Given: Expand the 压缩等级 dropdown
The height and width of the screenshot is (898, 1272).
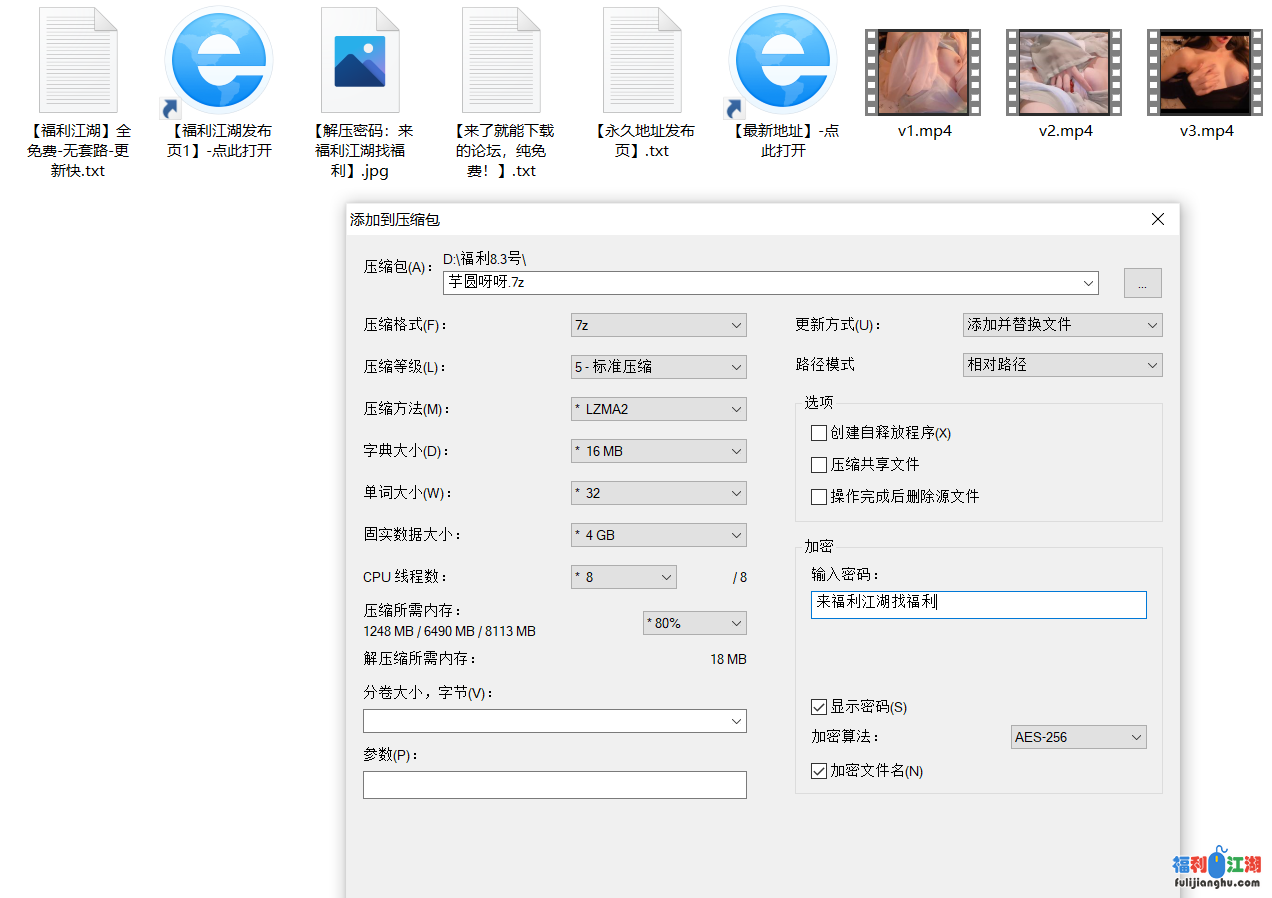Looking at the screenshot, I should click(658, 367).
